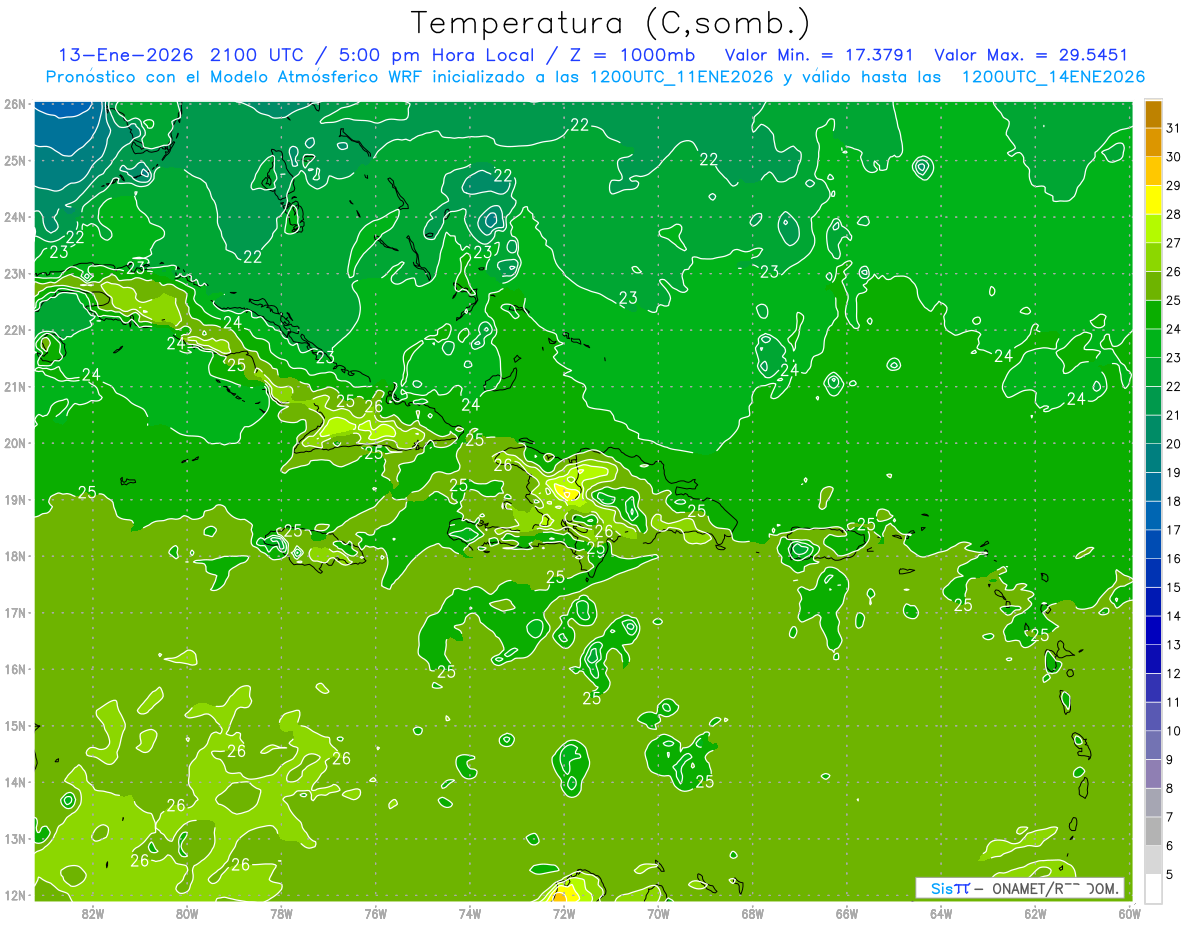Click the color scale value 31
The width and height of the screenshot is (1200, 927).
pos(1173,127)
